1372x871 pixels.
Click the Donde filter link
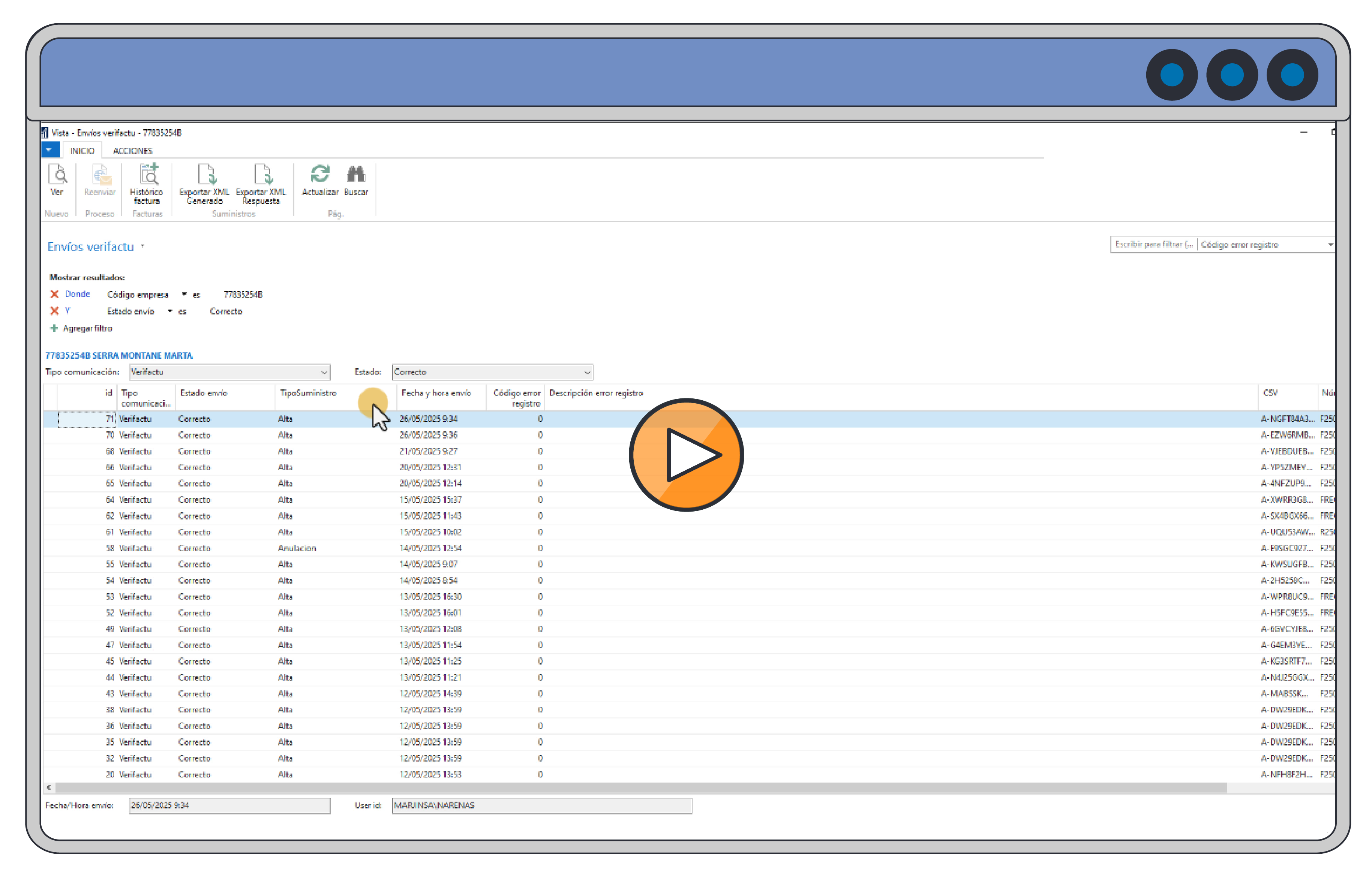78,294
